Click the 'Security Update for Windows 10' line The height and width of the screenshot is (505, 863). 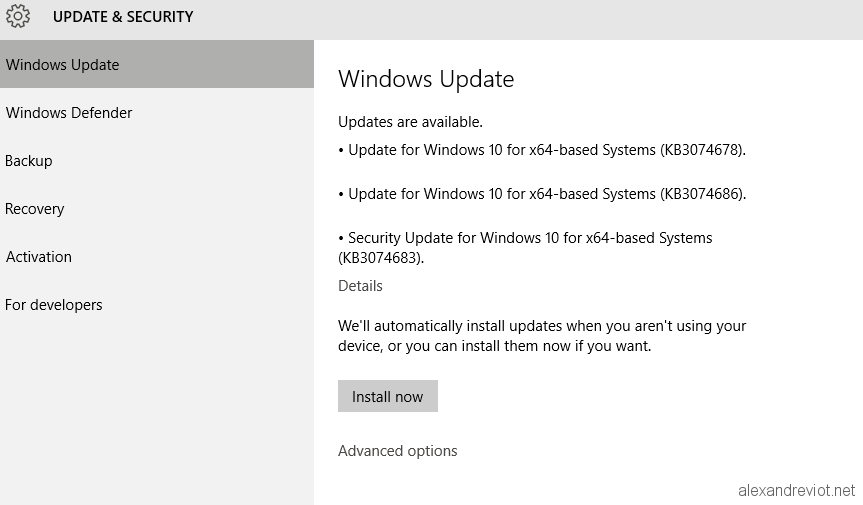click(525, 238)
